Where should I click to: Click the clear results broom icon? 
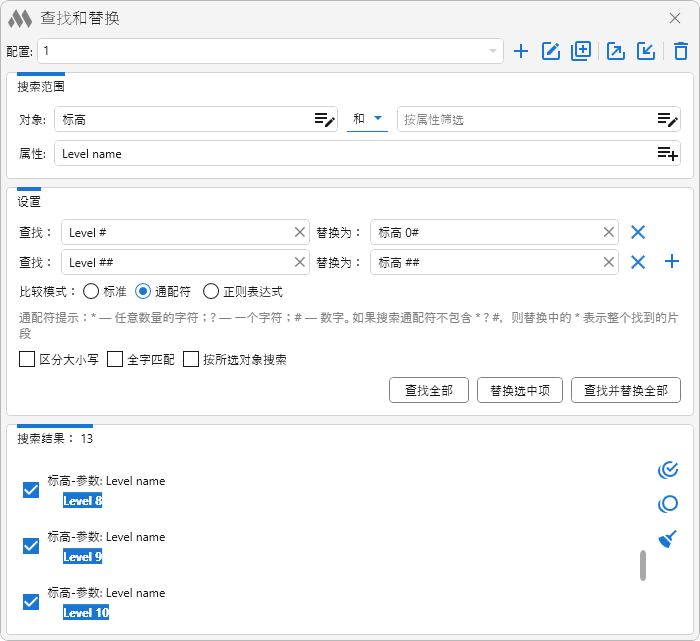click(668, 539)
